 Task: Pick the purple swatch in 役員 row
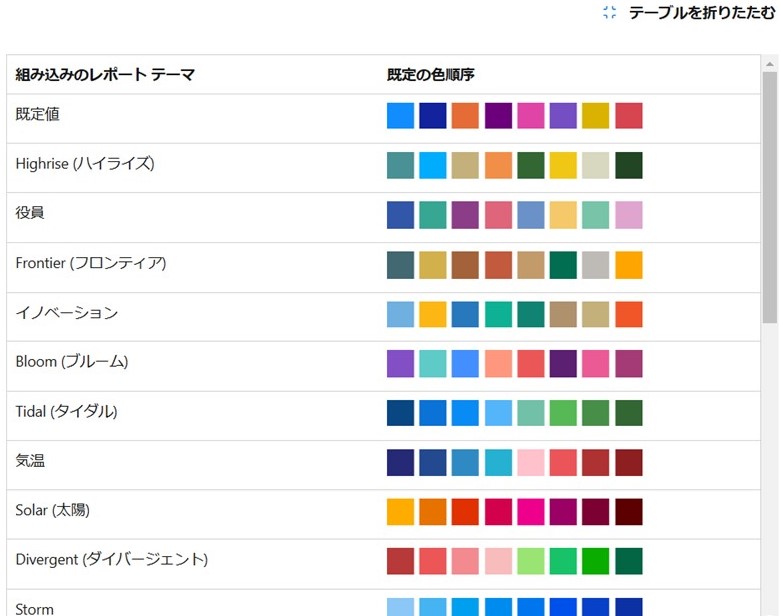pyautogui.click(x=465, y=215)
